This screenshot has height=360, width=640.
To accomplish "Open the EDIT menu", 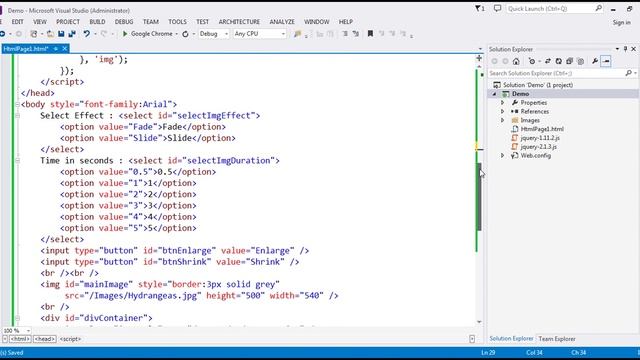I will pos(17,22).
